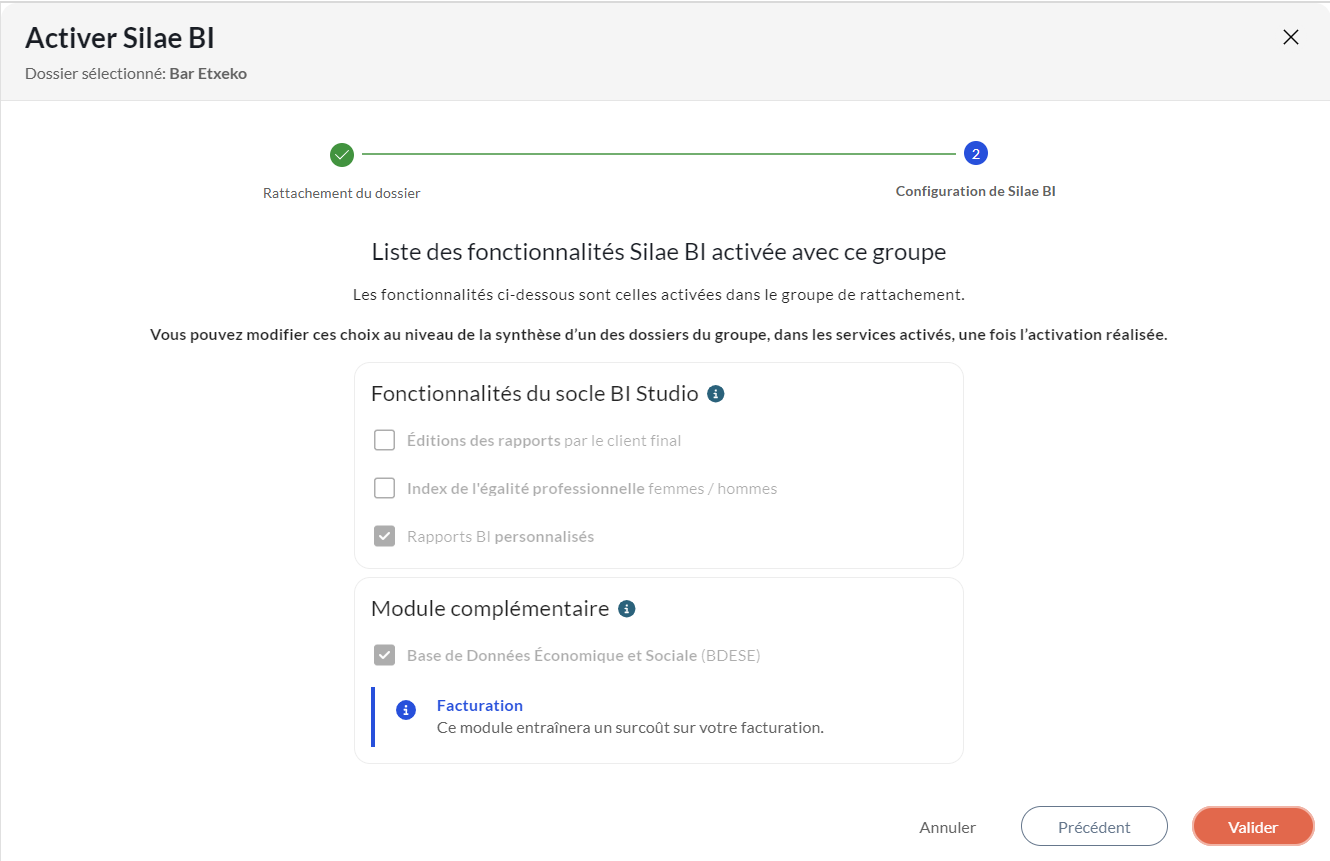Click text Ce module entraînera un surcoût

(630, 728)
